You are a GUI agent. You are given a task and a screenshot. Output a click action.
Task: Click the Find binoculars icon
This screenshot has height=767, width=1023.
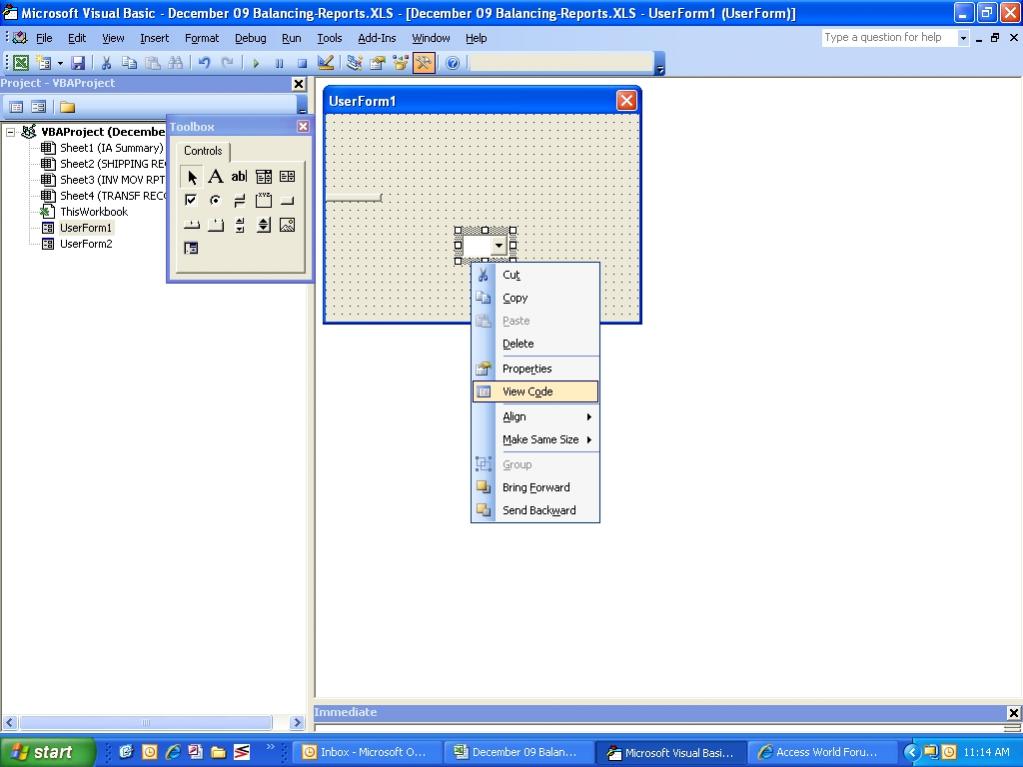tap(176, 63)
